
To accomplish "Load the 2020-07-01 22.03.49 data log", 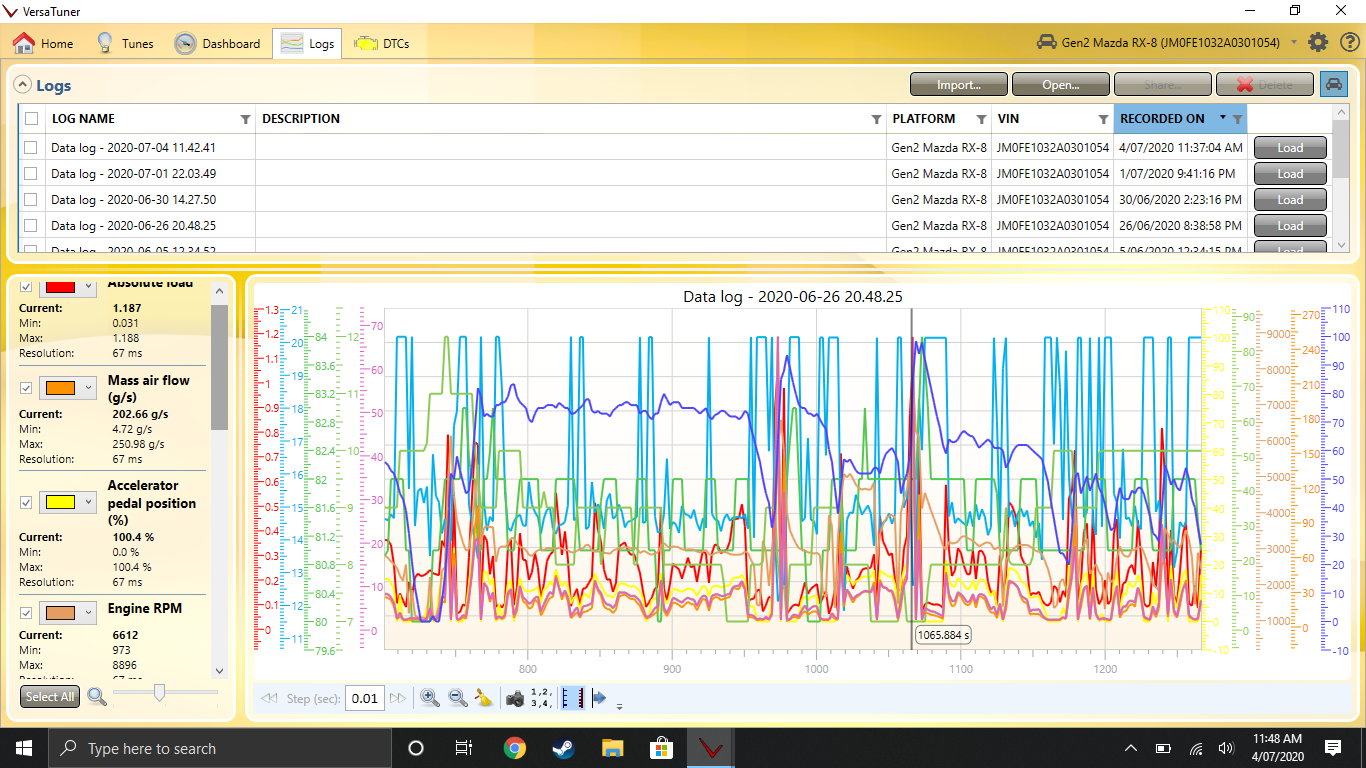I will point(1290,174).
